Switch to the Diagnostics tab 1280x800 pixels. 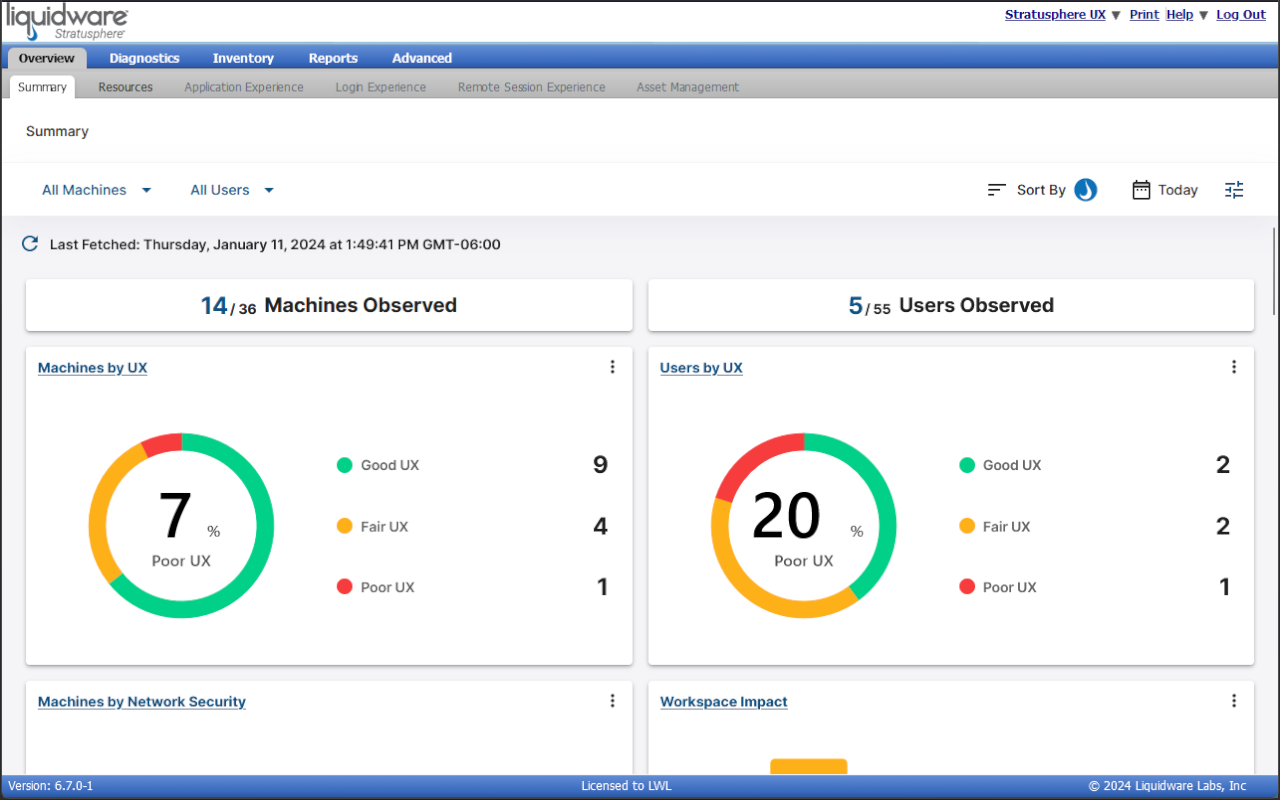pyautogui.click(x=144, y=58)
